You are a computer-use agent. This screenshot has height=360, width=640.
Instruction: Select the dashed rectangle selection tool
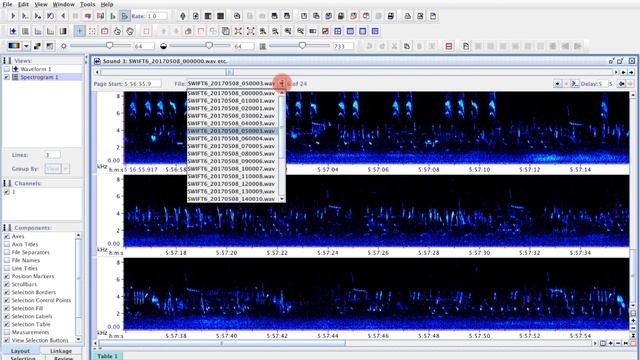pos(92,31)
